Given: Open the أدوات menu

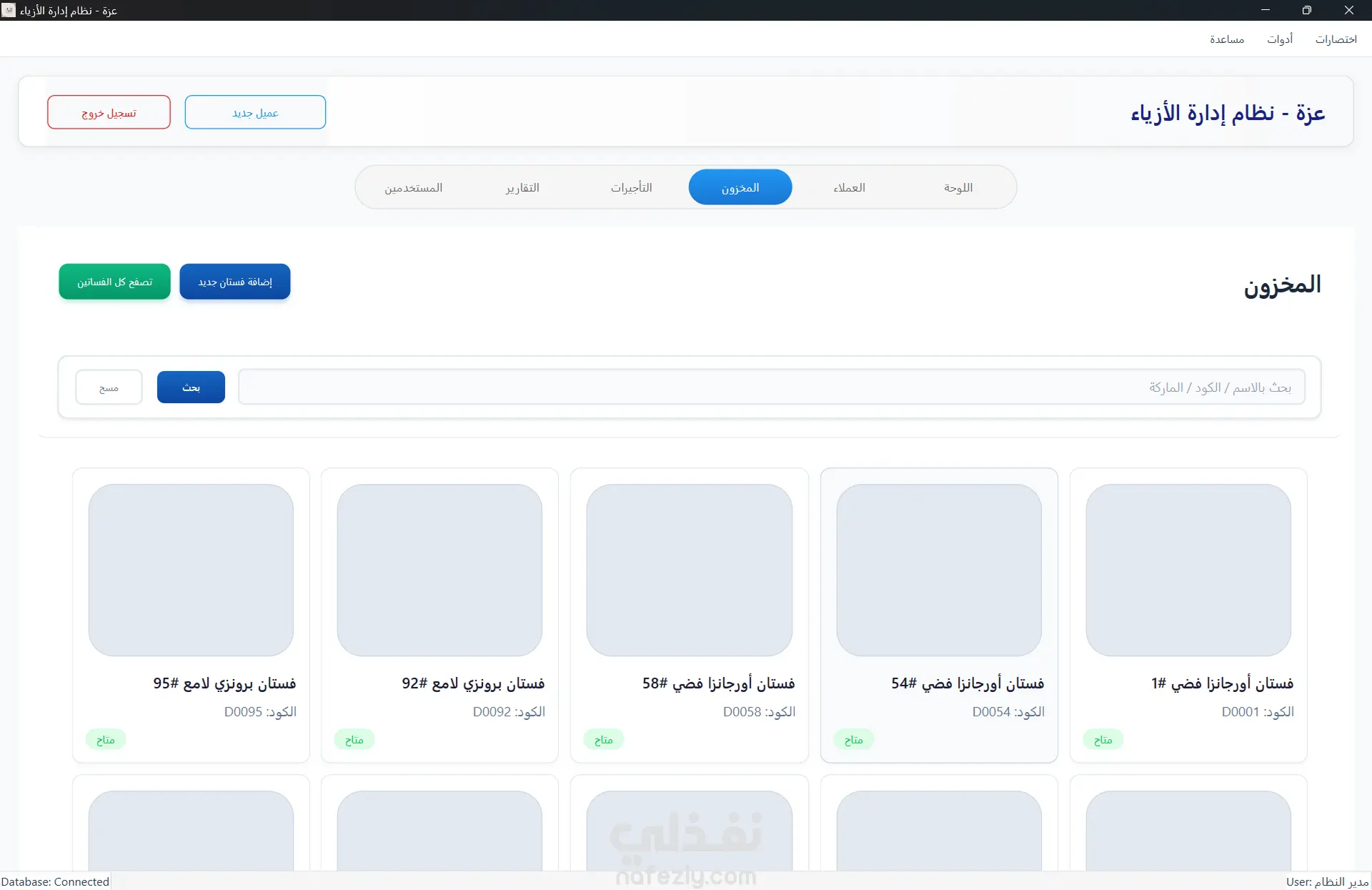Looking at the screenshot, I should pyautogui.click(x=1279, y=39).
